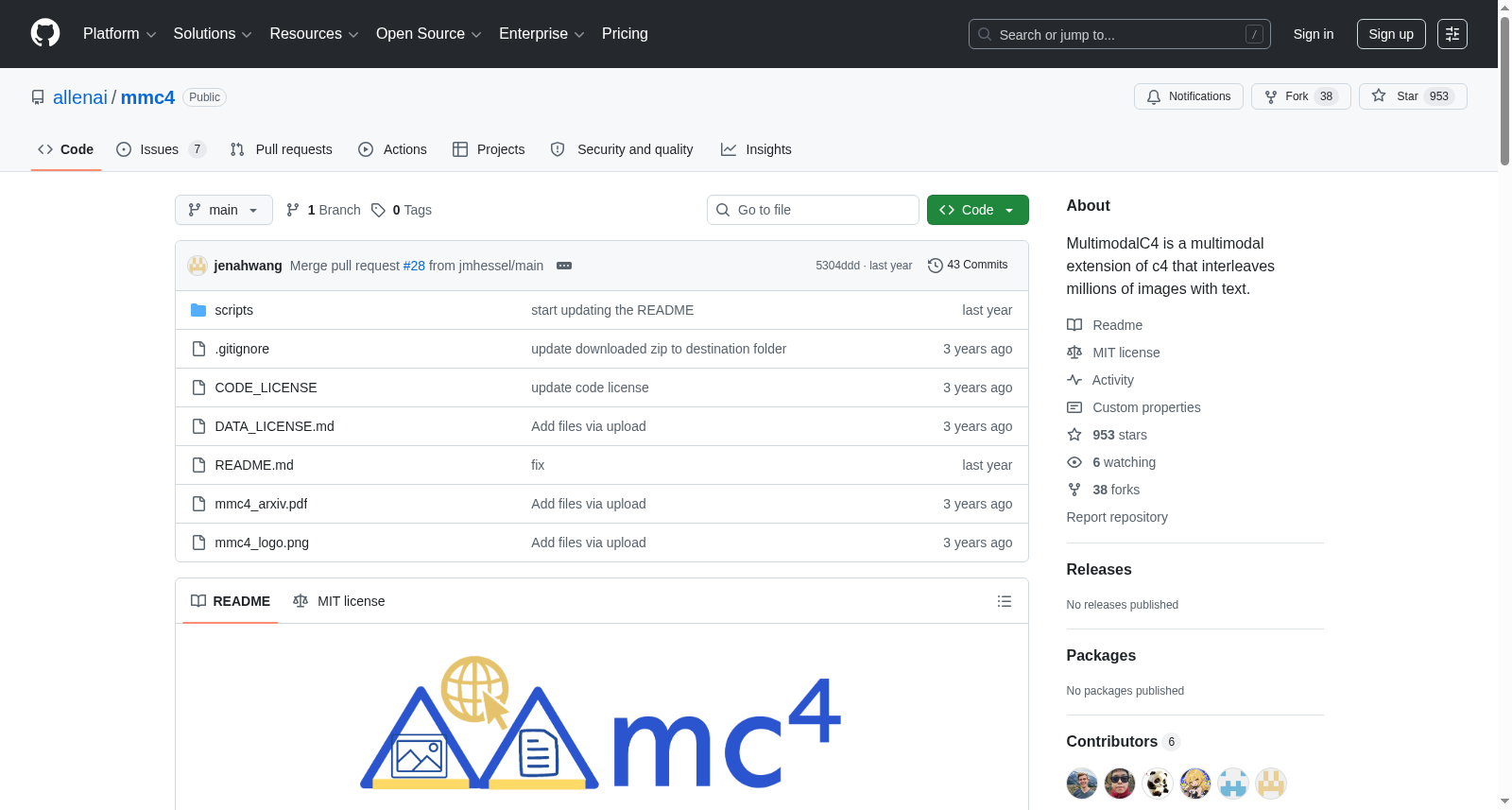The image size is (1512, 810).
Task: View the 1 Branch link
Action: coord(323,210)
